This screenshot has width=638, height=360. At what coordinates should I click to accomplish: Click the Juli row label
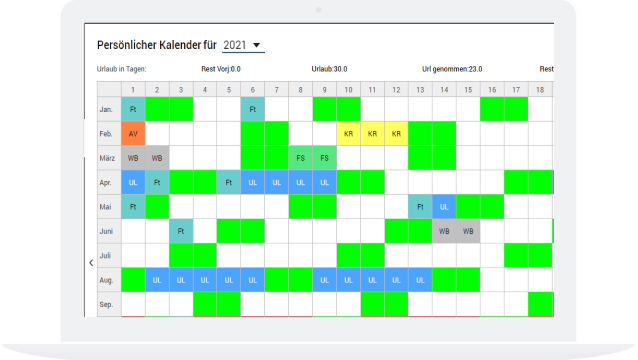pos(109,256)
